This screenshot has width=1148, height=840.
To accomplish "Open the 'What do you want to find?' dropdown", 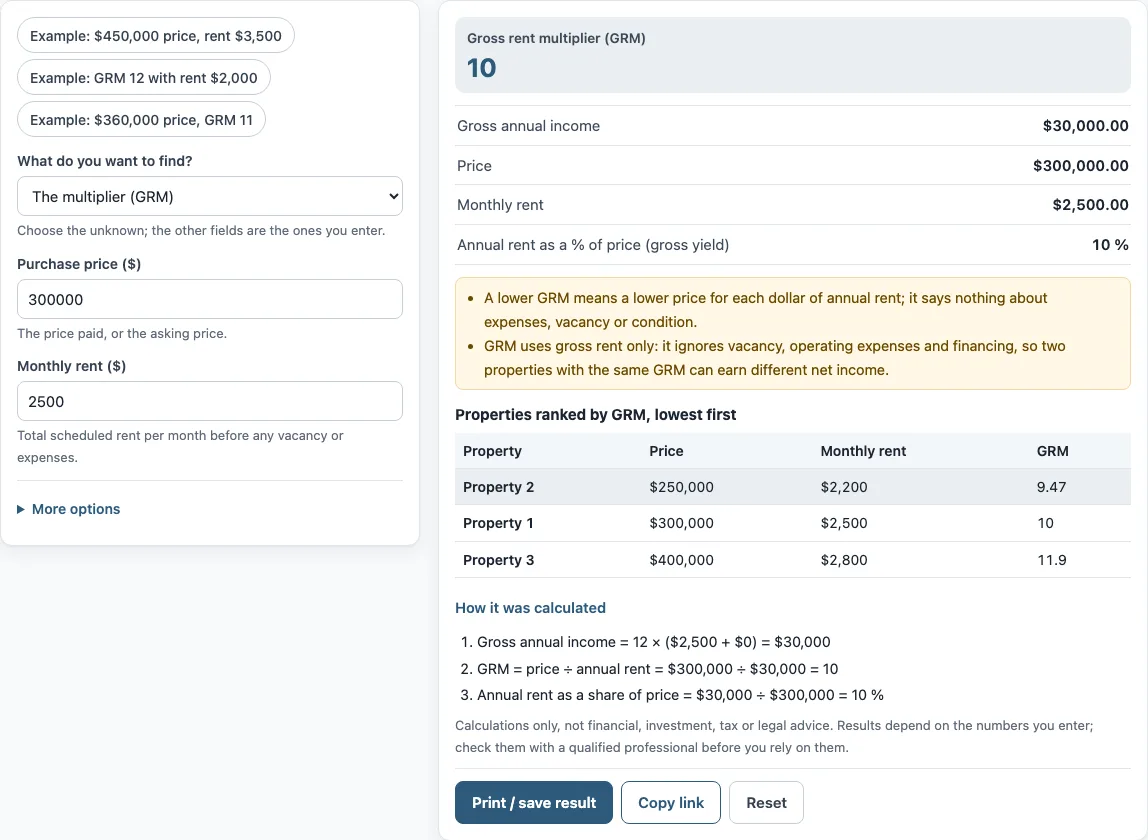I will 209,196.
